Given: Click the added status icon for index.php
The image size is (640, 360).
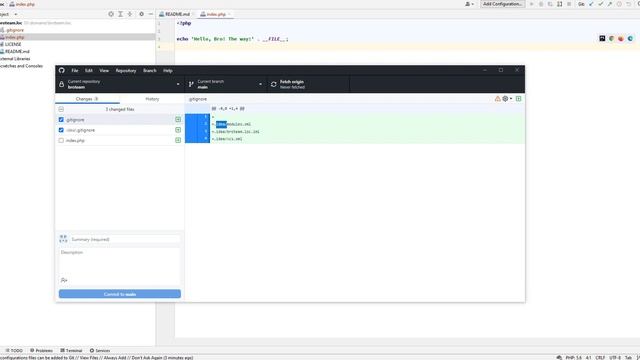Looking at the screenshot, I should pos(178,140).
